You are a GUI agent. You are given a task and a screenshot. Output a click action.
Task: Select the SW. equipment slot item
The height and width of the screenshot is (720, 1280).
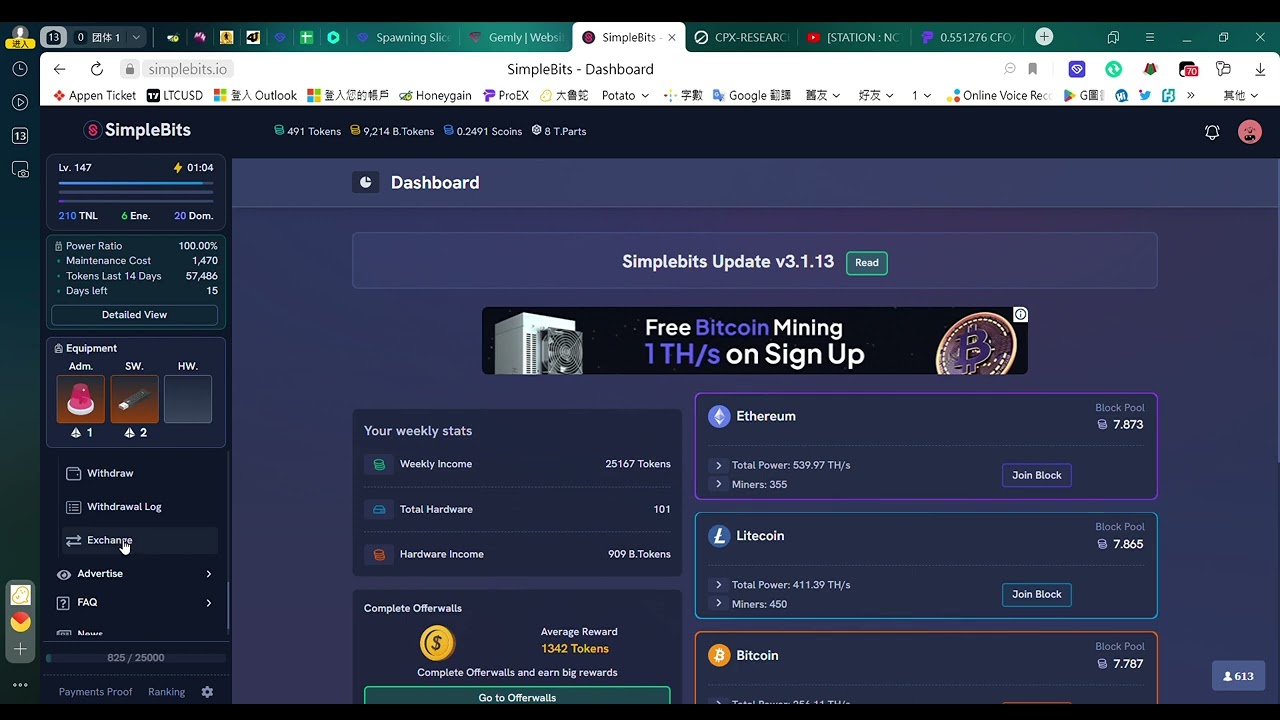pyautogui.click(x=134, y=399)
